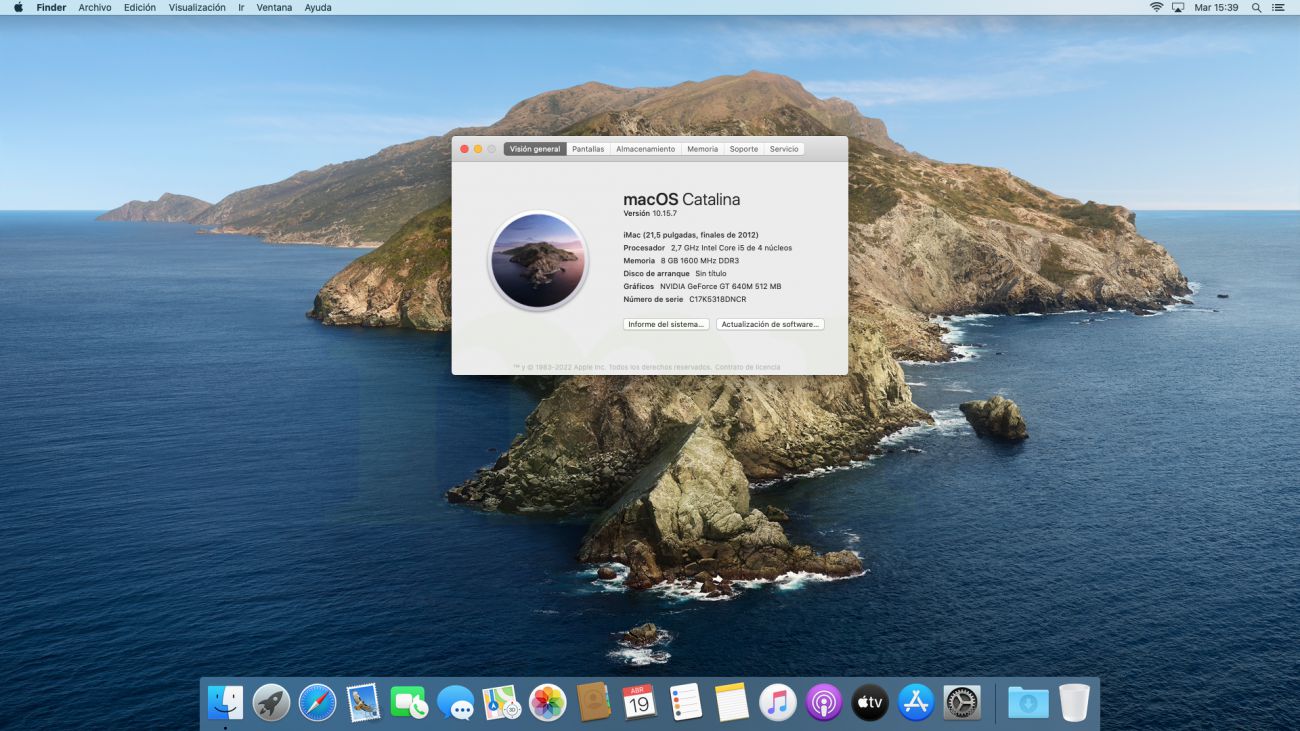Minimize the About This Mac window
The width and height of the screenshot is (1300, 731).
[x=478, y=149]
